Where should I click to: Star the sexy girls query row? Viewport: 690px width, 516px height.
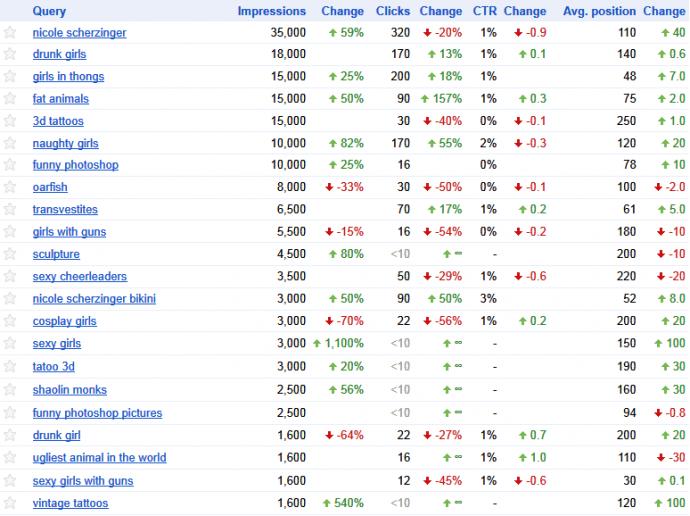pos(10,344)
